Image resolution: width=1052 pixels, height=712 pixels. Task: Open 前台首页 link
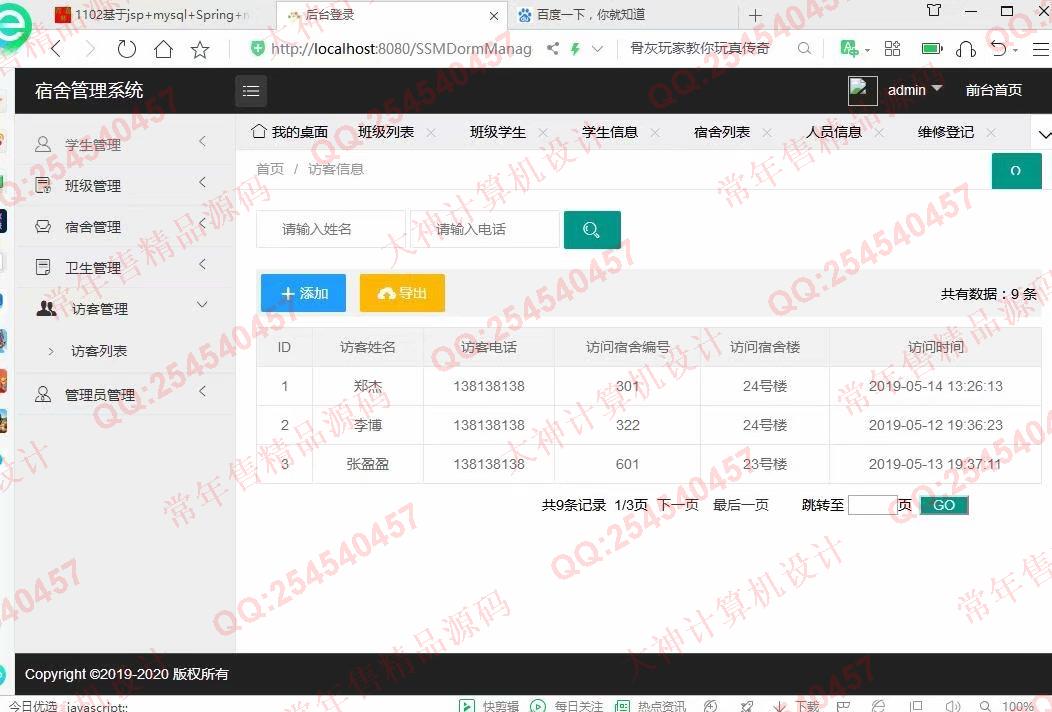coord(994,90)
